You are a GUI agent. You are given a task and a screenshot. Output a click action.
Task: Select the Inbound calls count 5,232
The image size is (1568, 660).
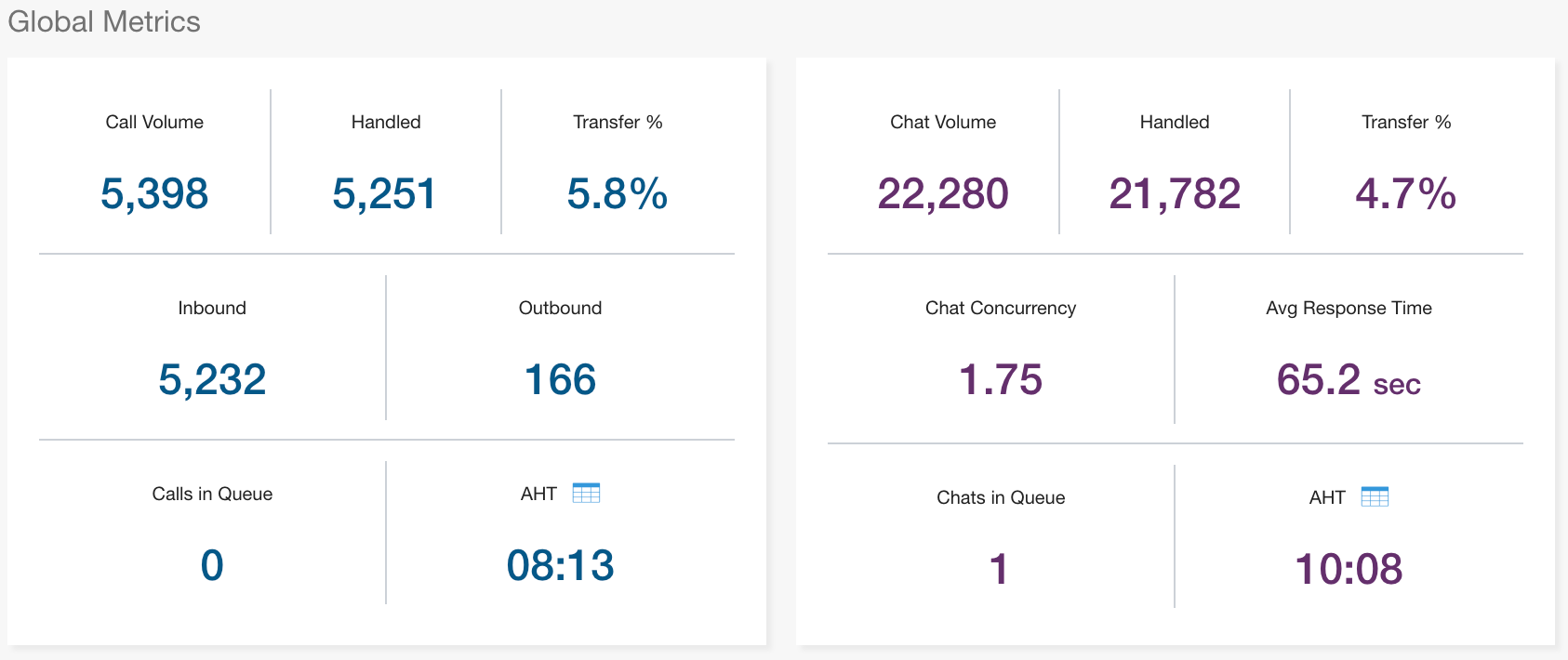212,379
